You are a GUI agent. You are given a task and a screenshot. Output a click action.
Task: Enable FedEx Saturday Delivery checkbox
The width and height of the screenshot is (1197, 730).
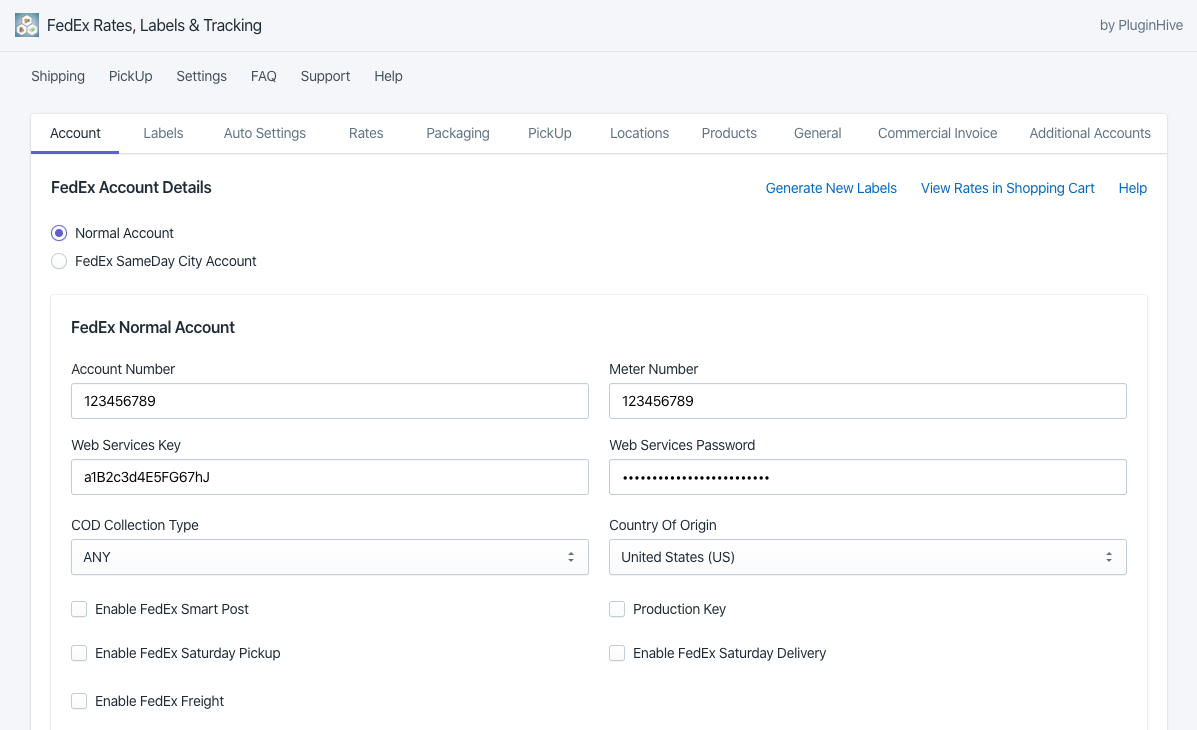(x=617, y=653)
